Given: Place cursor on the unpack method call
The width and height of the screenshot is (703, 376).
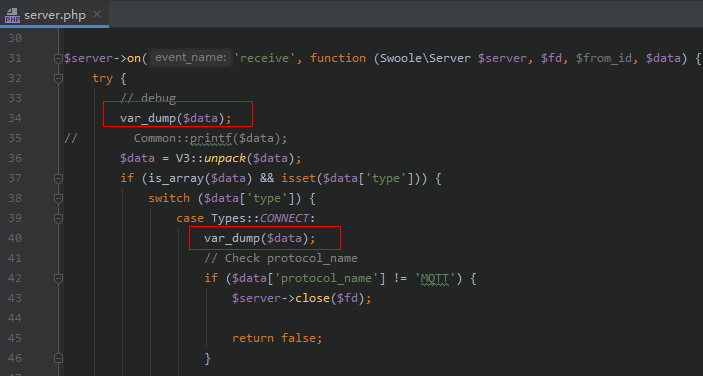Looking at the screenshot, I should 225,158.
